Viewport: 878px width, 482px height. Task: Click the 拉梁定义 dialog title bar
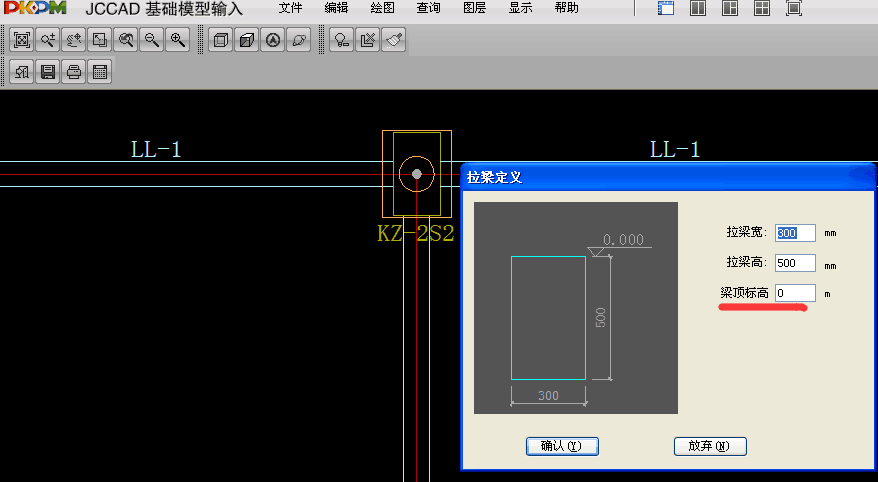[x=667, y=177]
